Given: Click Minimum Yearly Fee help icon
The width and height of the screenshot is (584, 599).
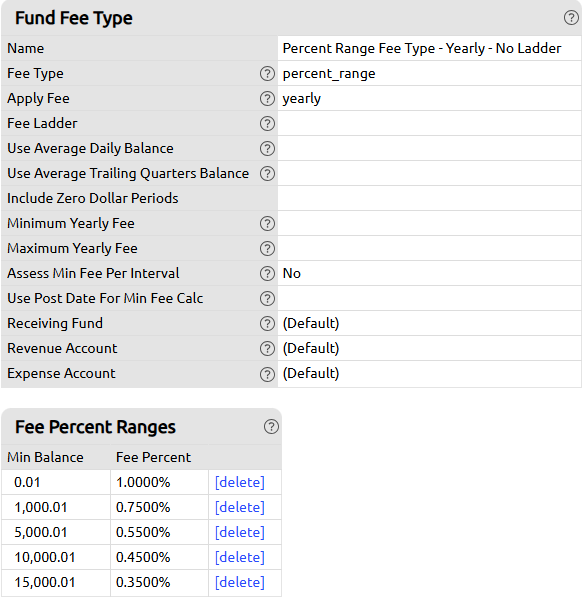Looking at the screenshot, I should pos(267,223).
